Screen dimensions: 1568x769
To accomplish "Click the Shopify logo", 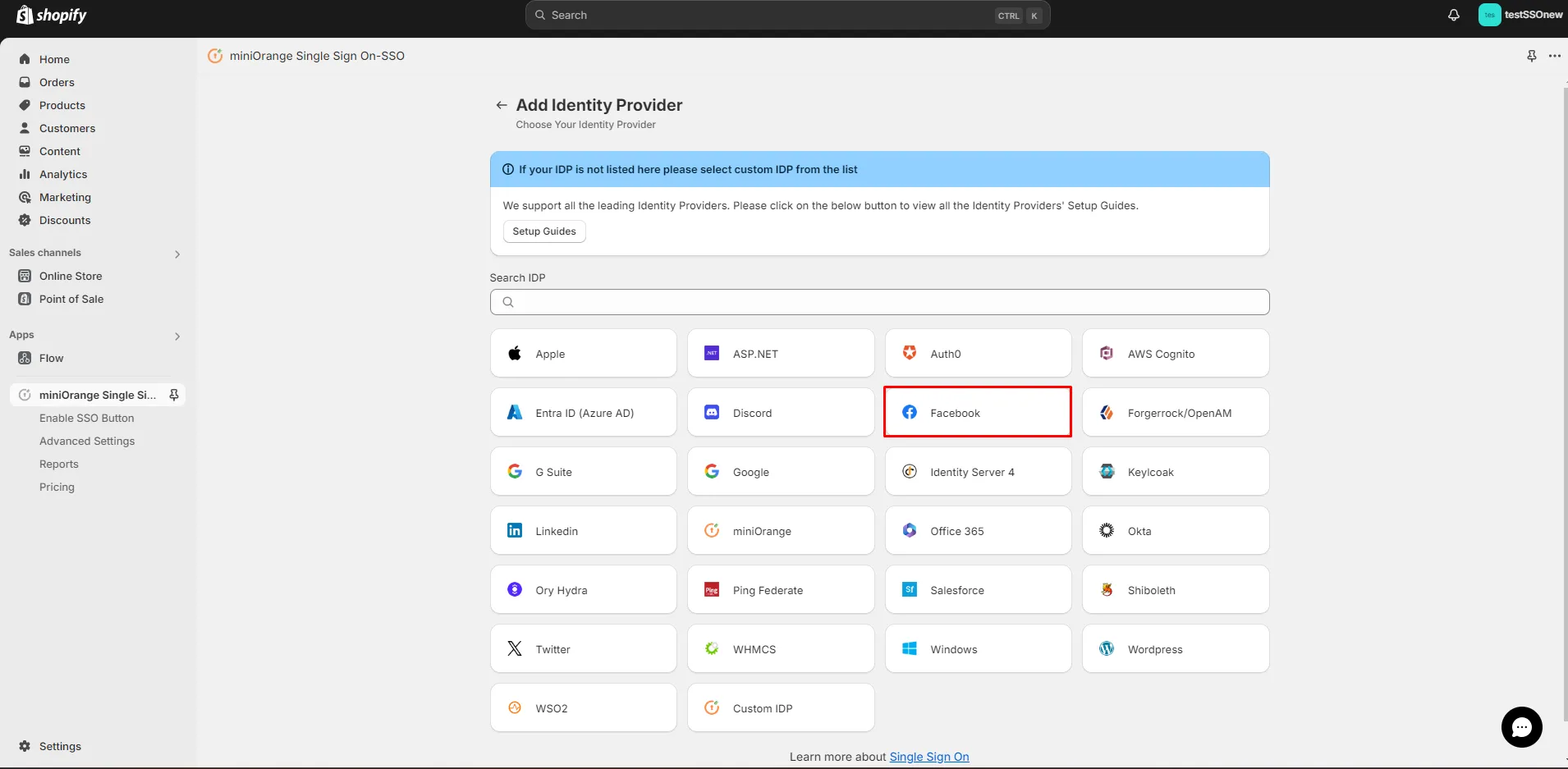I will click(51, 15).
